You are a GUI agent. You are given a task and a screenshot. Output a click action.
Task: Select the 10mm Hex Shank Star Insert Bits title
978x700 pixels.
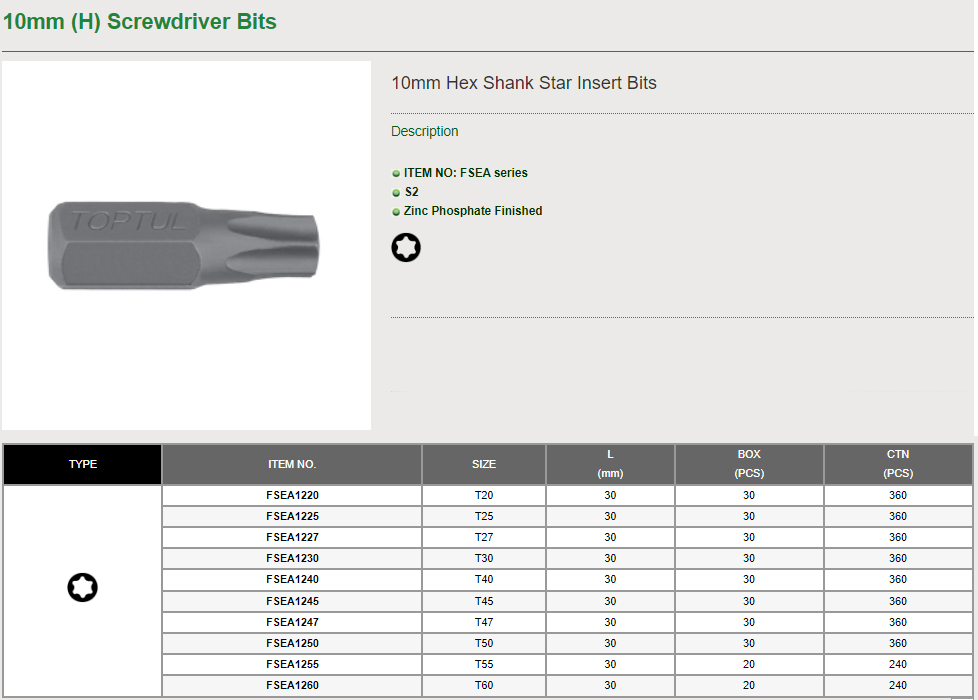pyautogui.click(x=524, y=83)
